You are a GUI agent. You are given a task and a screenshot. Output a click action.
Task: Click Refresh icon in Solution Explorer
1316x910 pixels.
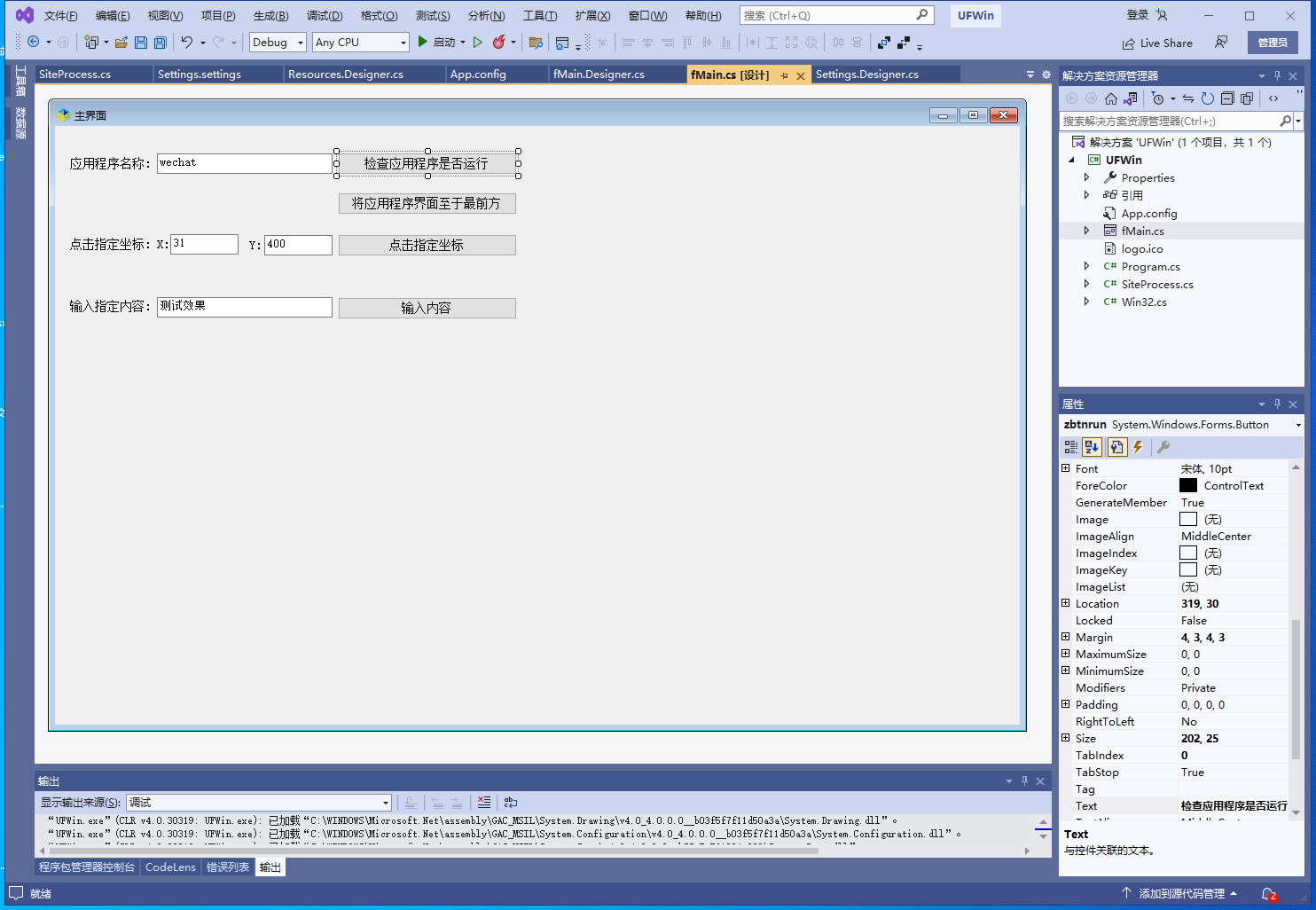click(x=1208, y=98)
